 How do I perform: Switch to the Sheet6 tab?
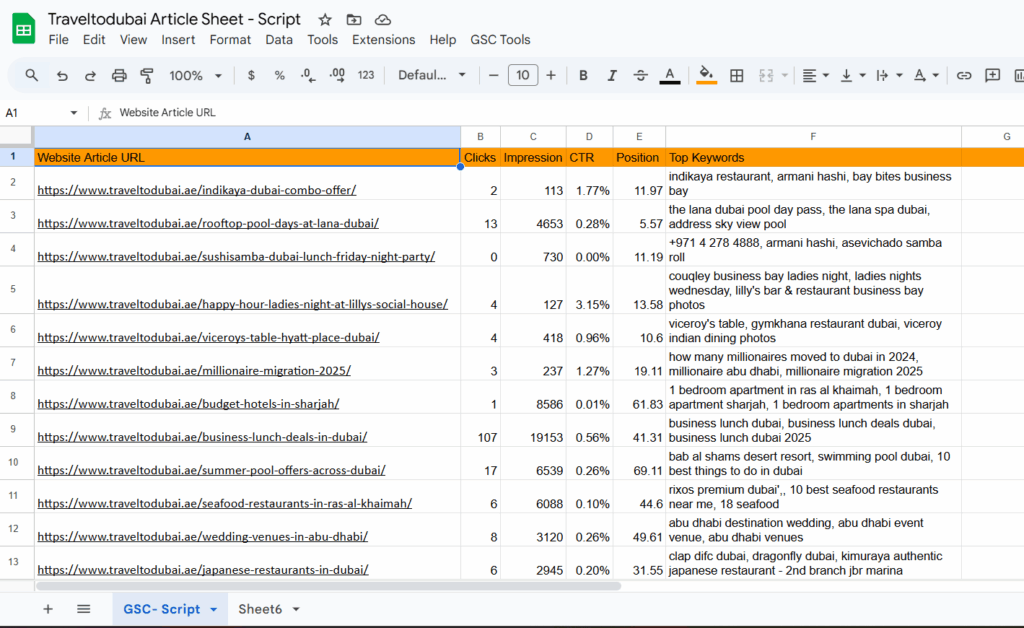[259, 609]
